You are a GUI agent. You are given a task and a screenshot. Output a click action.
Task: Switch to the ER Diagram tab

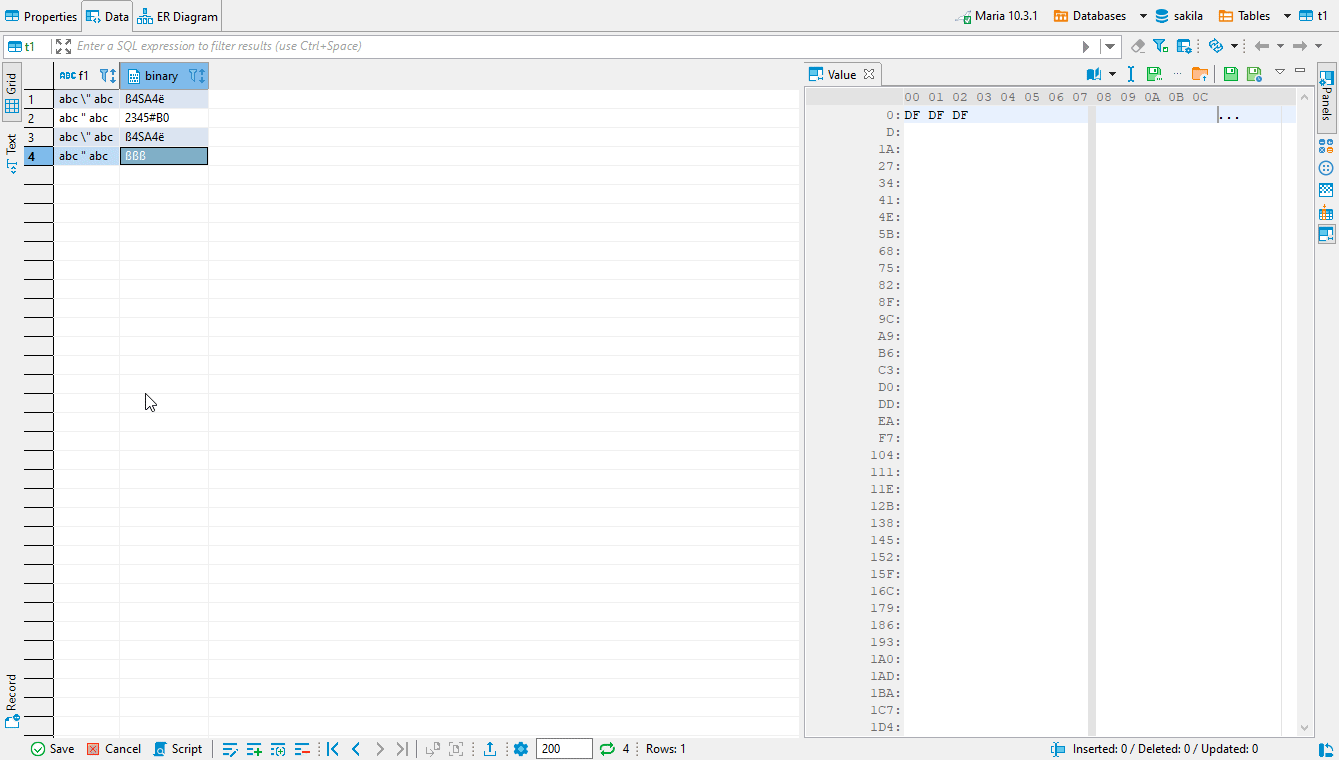[x=178, y=16]
